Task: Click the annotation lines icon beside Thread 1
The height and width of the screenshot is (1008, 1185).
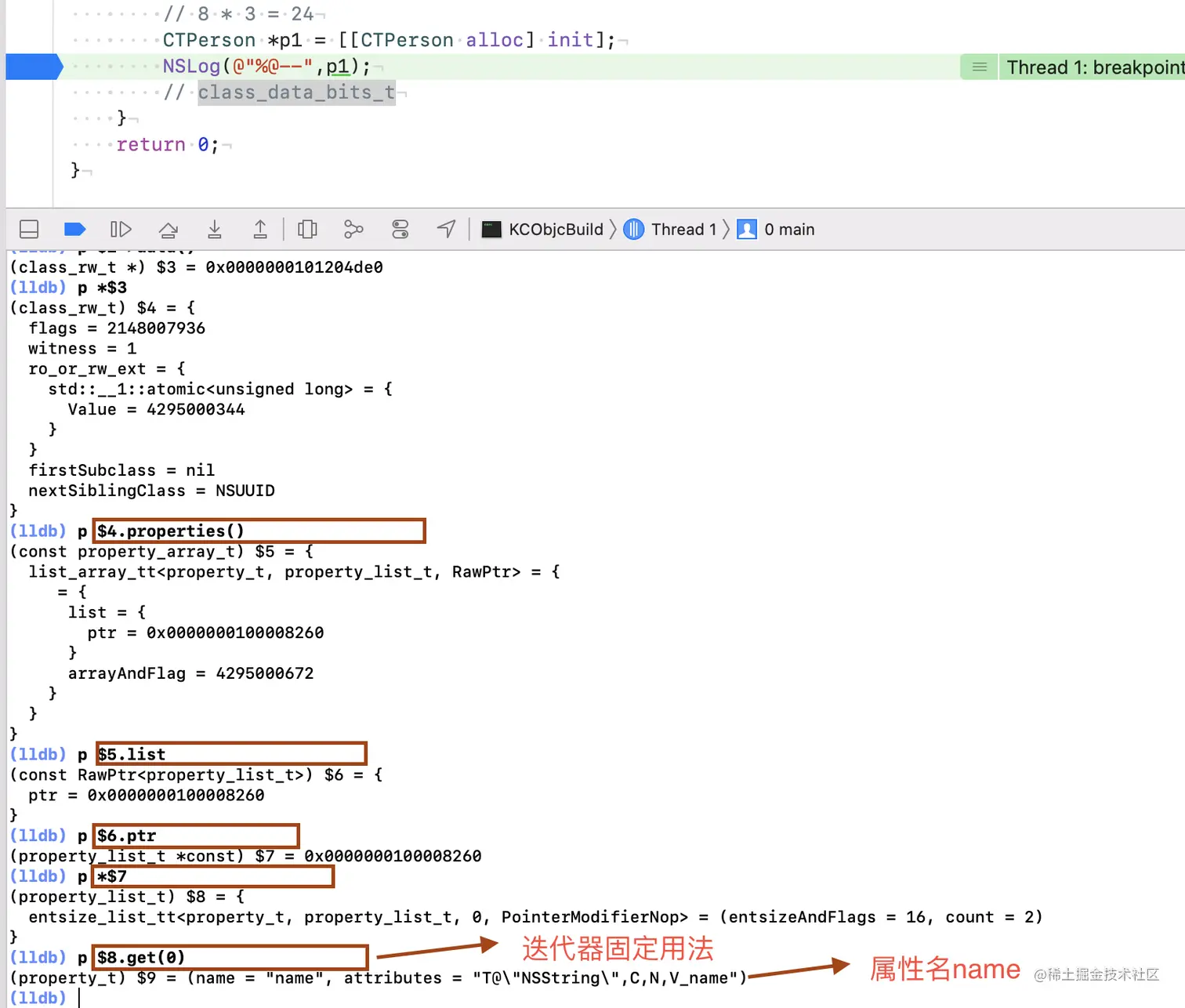Action: [979, 67]
